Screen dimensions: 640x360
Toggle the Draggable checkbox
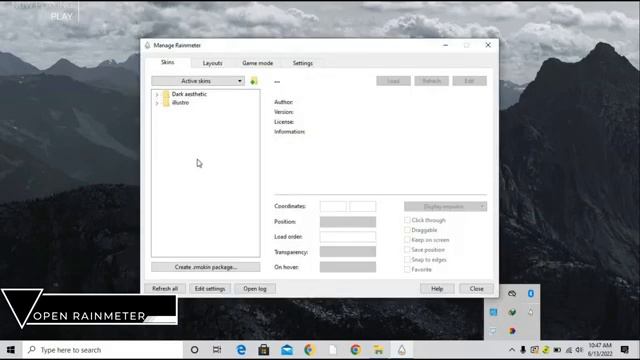click(407, 230)
